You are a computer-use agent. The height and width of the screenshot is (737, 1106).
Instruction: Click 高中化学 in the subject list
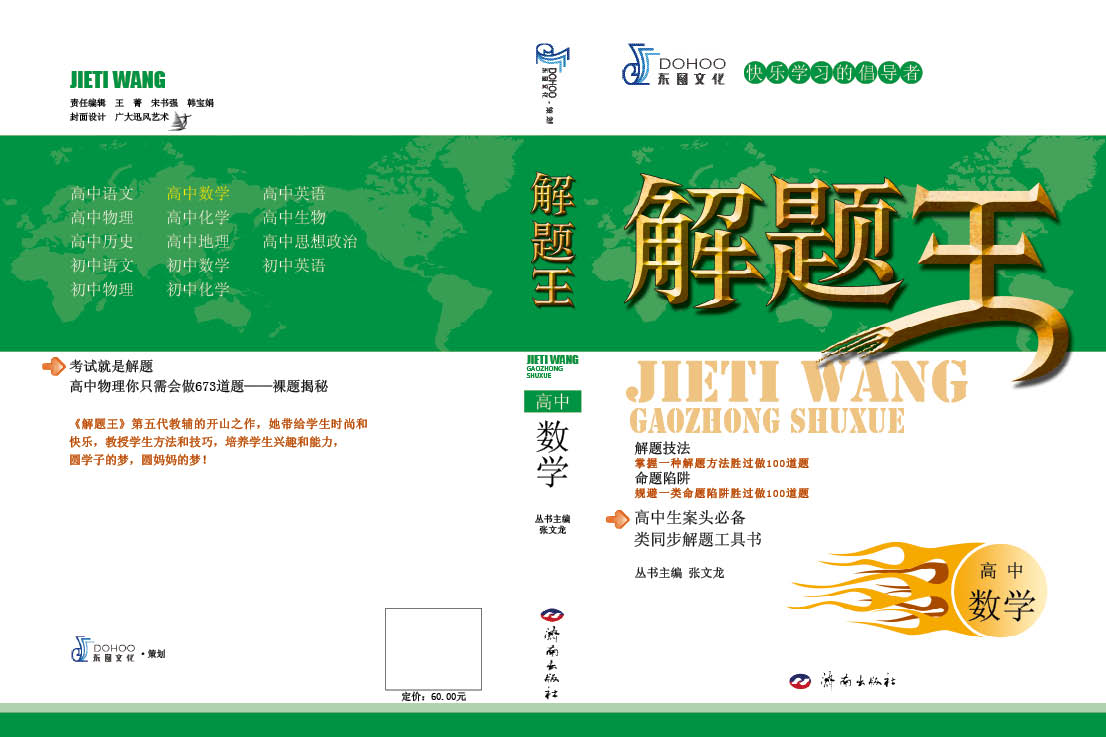(x=198, y=217)
